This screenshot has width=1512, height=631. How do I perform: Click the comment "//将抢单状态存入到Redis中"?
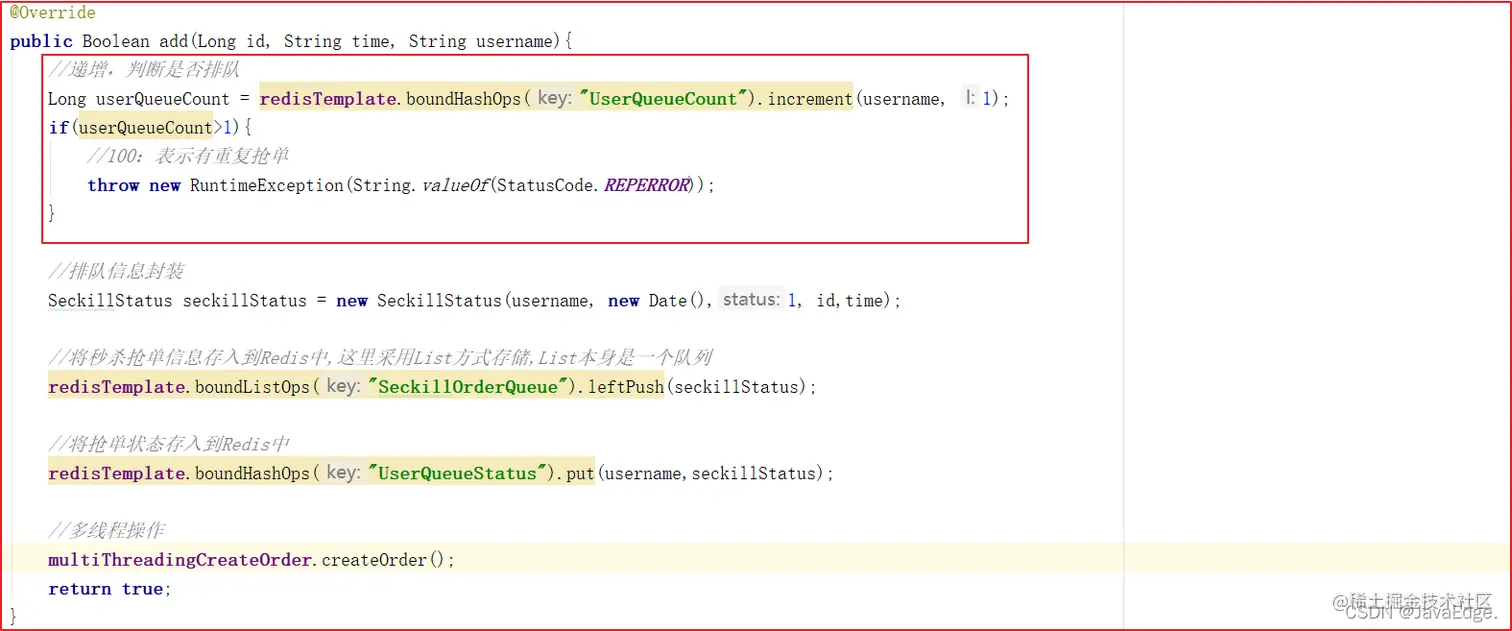(x=170, y=444)
